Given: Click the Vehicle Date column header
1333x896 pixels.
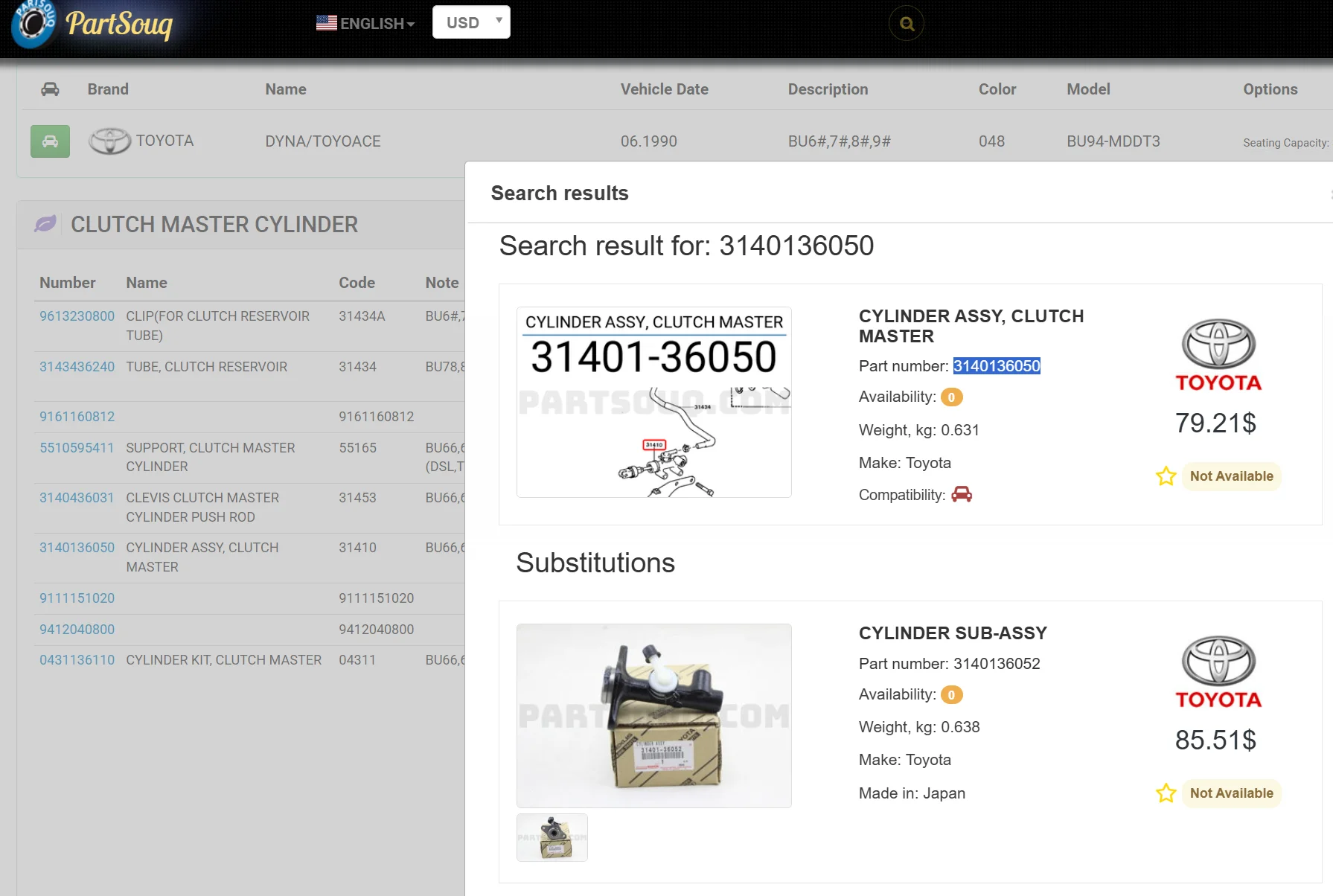Looking at the screenshot, I should tap(665, 89).
